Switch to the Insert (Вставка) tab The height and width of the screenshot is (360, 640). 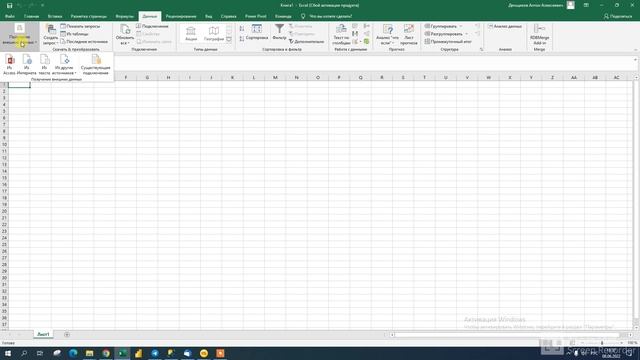click(x=55, y=16)
